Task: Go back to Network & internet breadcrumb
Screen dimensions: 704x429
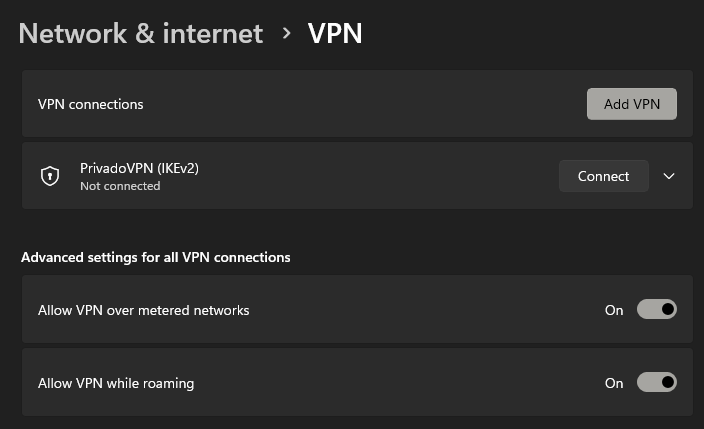Action: [141, 33]
